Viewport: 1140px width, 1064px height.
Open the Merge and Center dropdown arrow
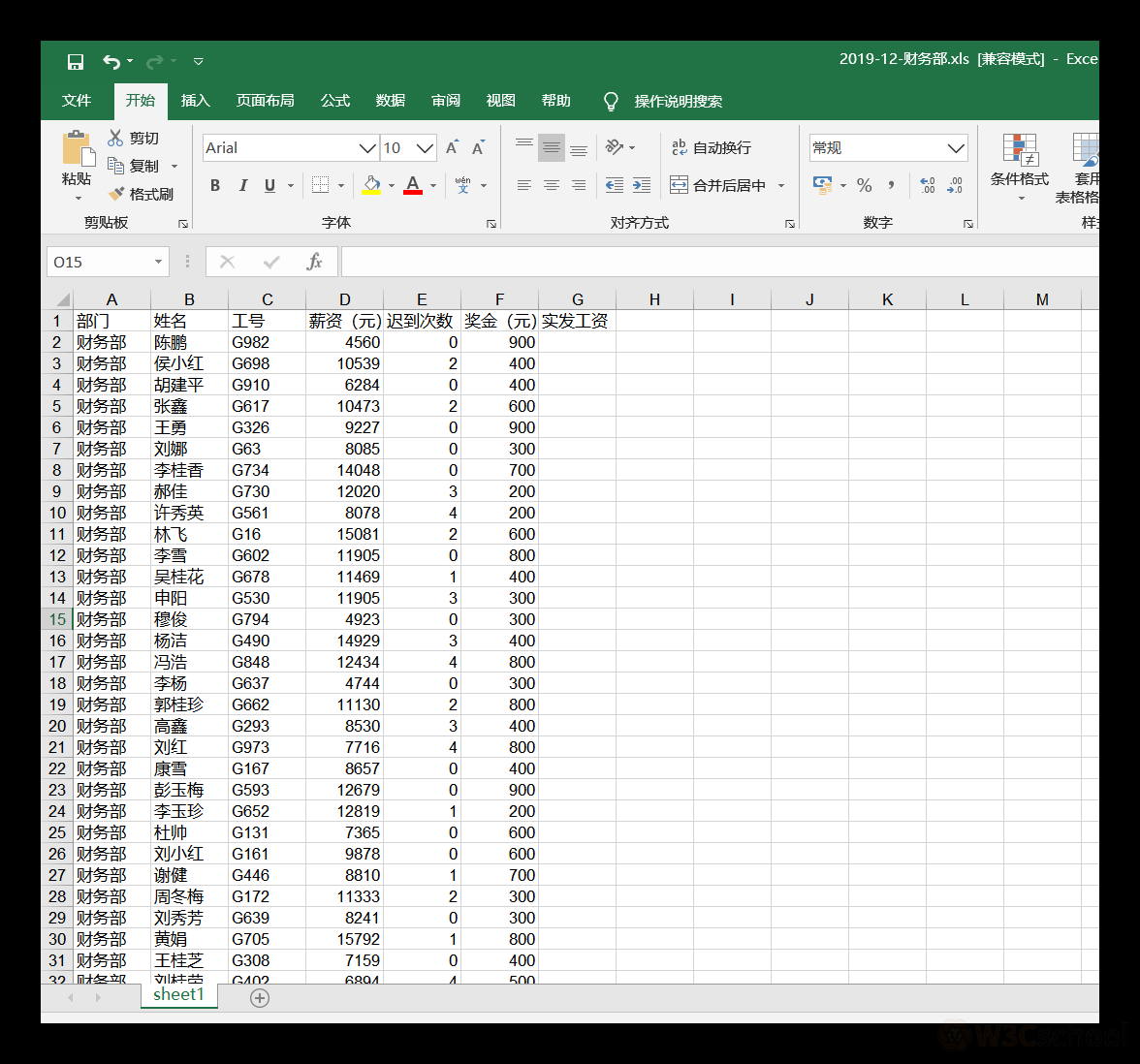(781, 185)
